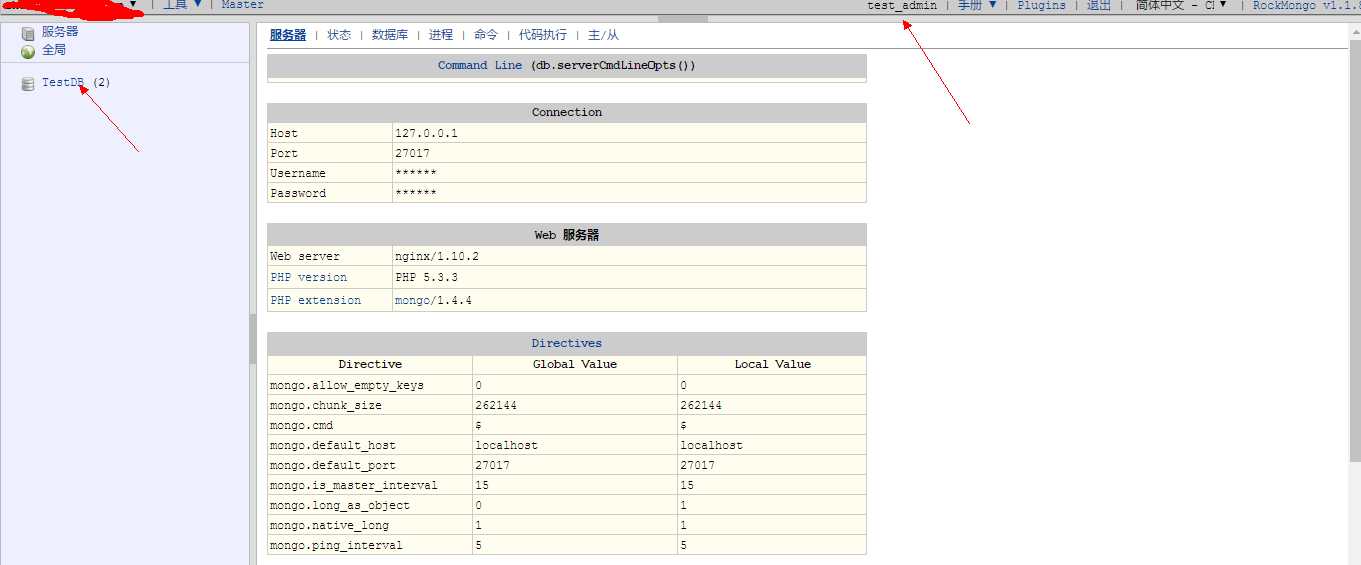Switch to the 状态 tab

(339, 35)
